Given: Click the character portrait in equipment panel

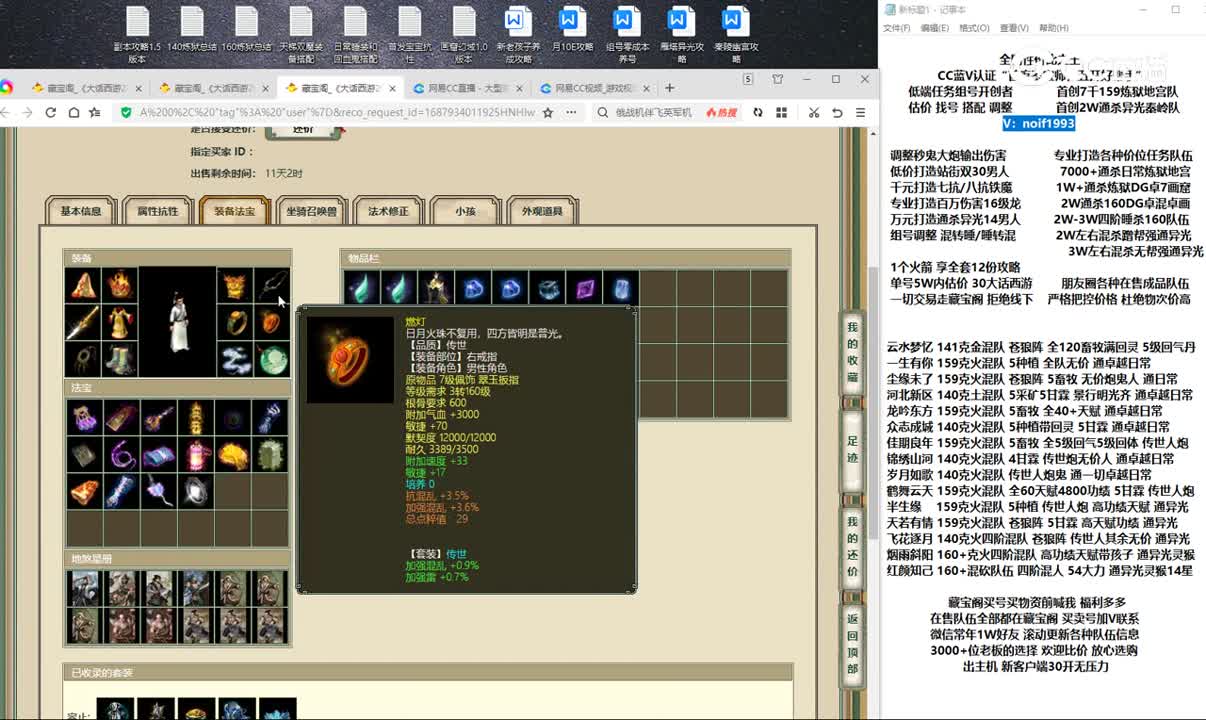Looking at the screenshot, I should point(178,322).
